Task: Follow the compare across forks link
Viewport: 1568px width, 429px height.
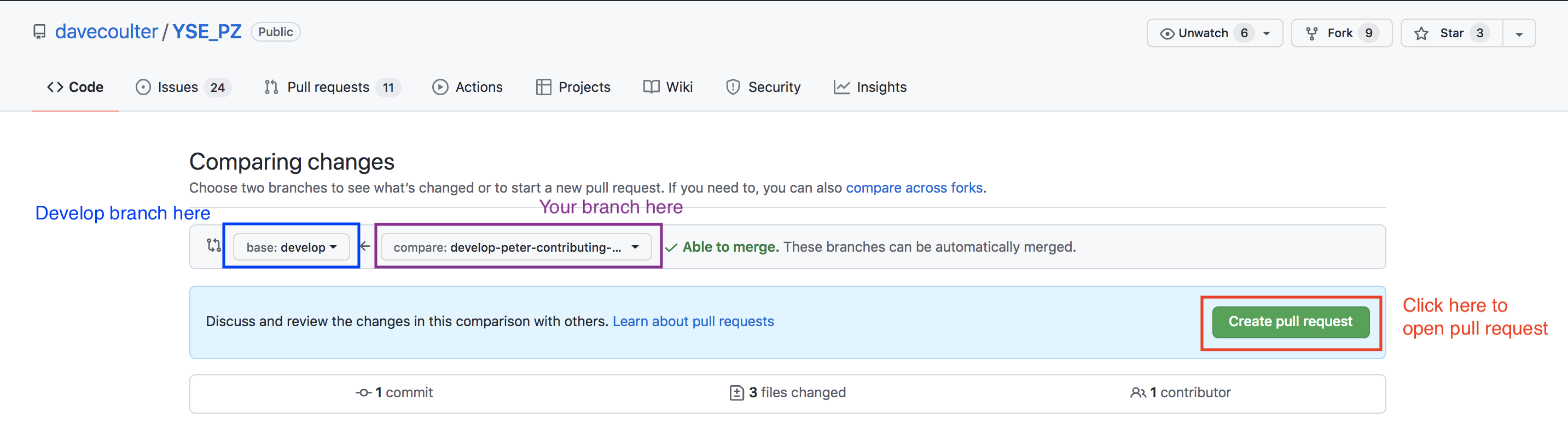Action: [x=914, y=188]
